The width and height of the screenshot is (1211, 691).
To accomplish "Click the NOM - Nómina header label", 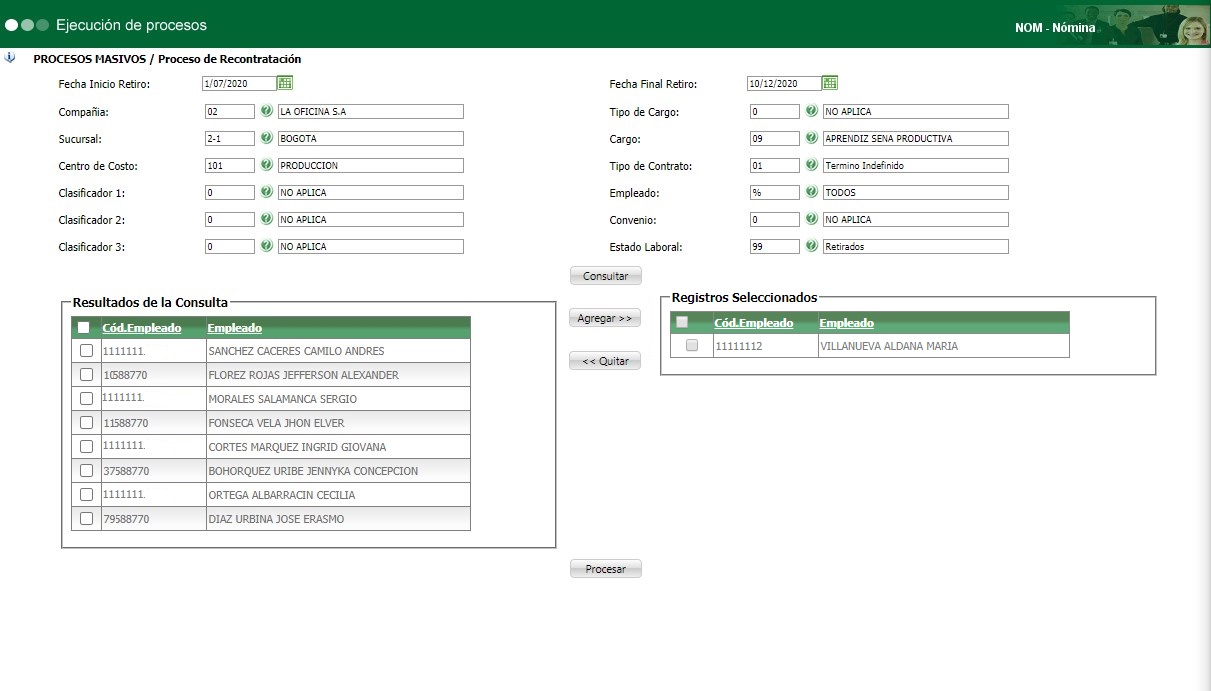I will pos(1055,28).
